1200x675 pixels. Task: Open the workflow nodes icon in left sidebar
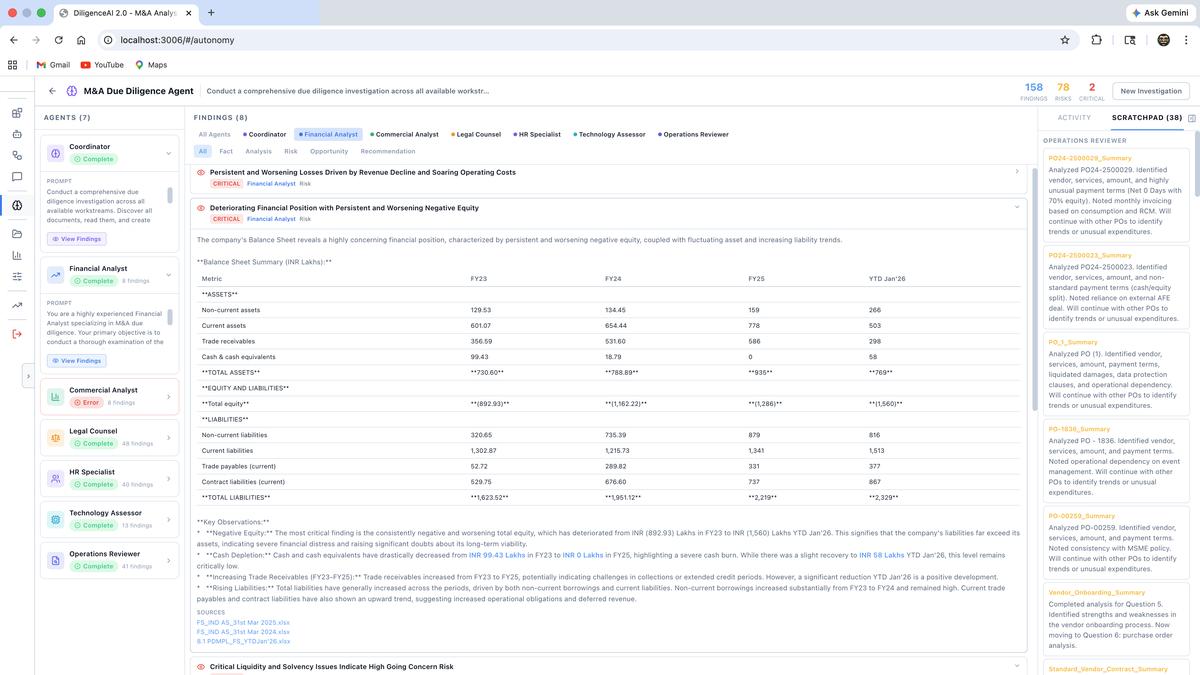click(17, 155)
